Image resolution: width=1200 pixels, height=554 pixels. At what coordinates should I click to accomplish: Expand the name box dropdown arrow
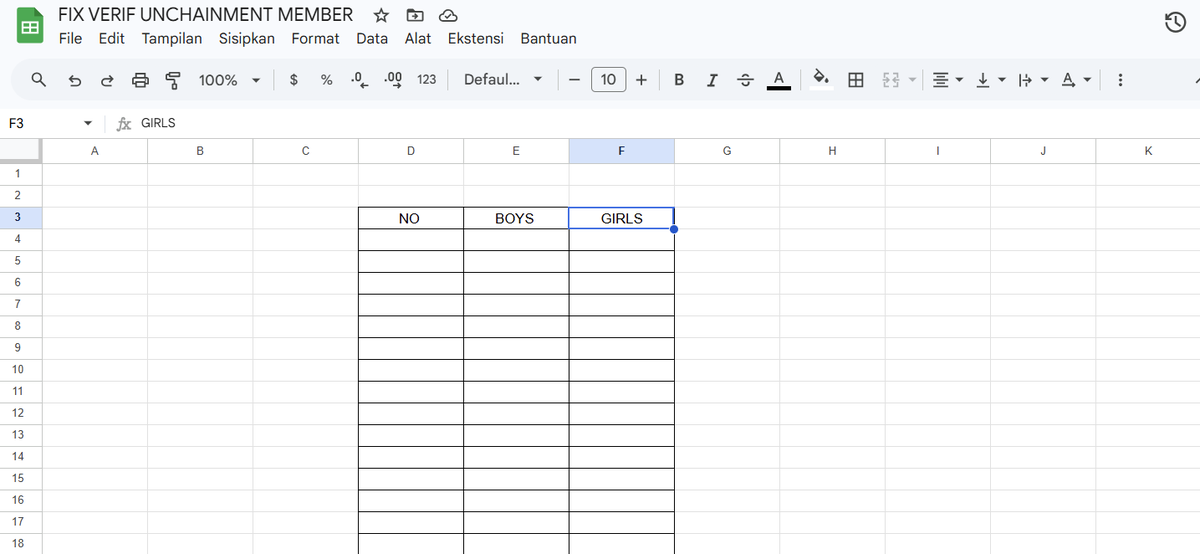tap(88, 123)
